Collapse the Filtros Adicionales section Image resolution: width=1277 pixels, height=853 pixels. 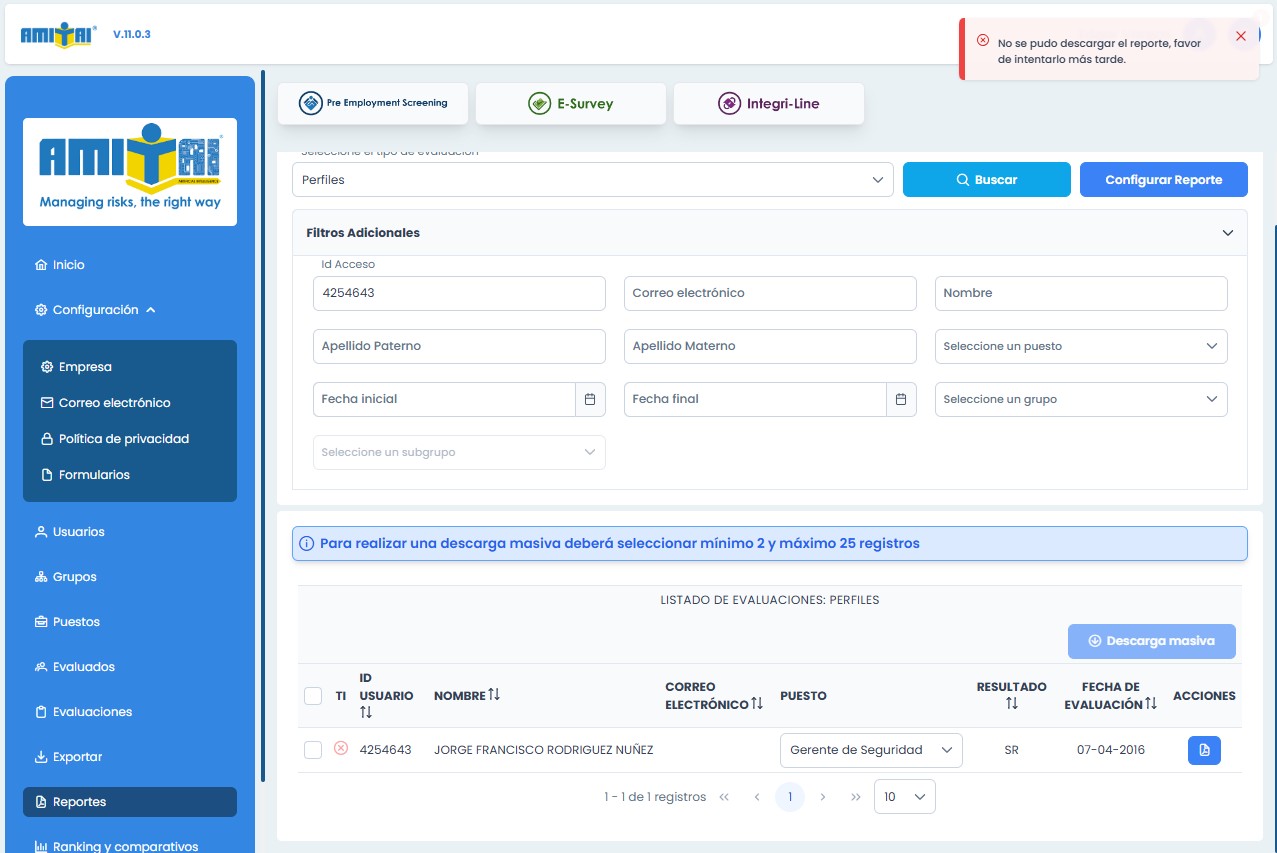pyautogui.click(x=1228, y=233)
